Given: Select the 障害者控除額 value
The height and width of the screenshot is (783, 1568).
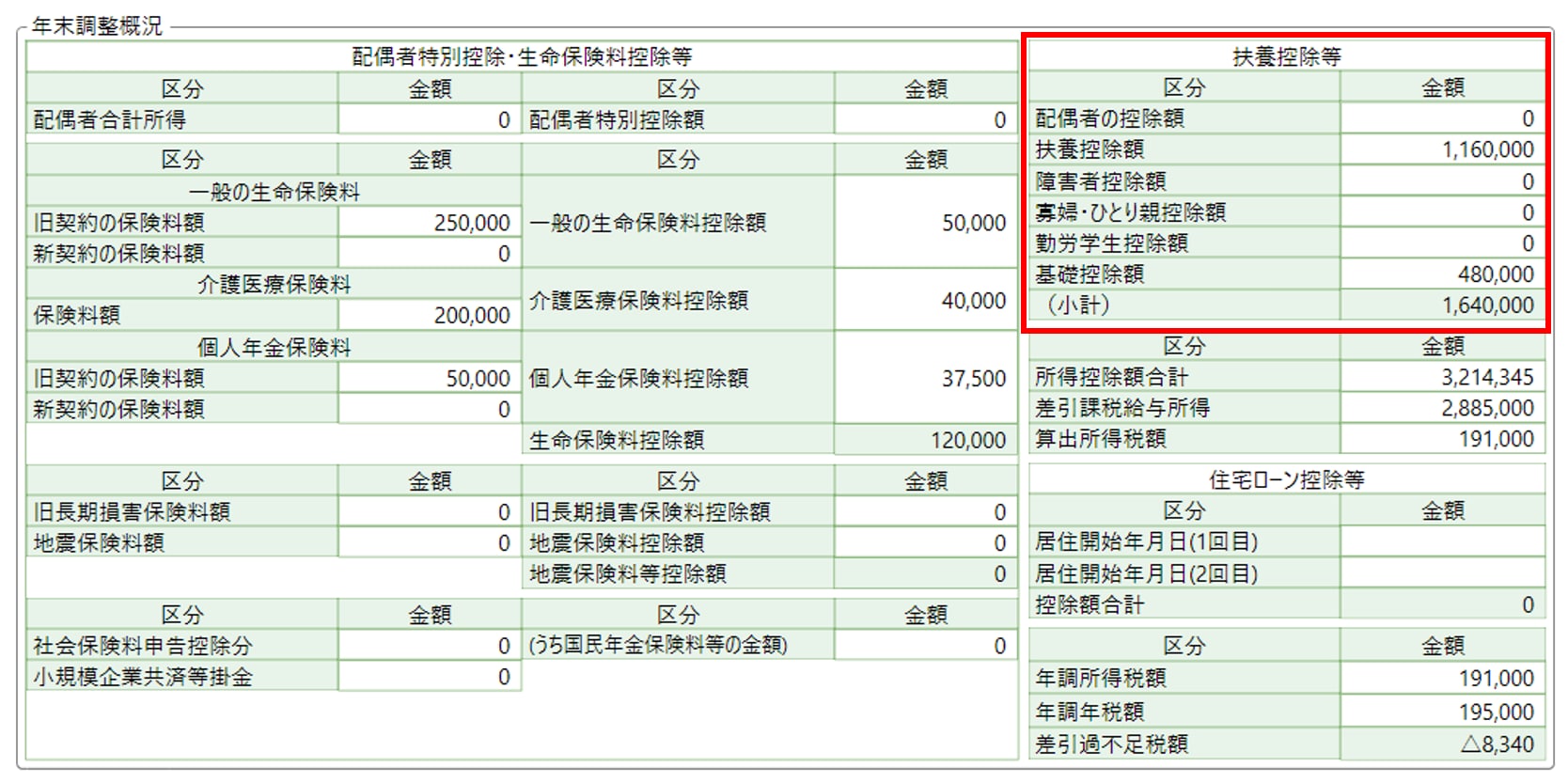Looking at the screenshot, I should [1442, 180].
